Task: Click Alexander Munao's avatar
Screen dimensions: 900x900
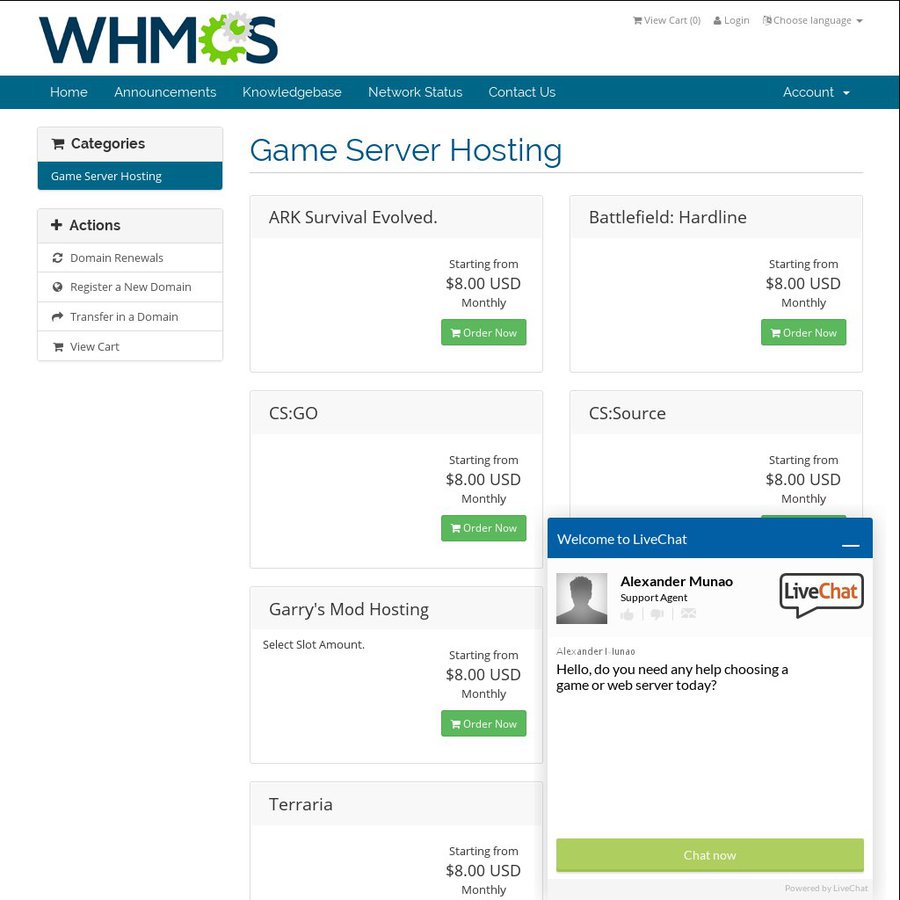Action: 581,599
